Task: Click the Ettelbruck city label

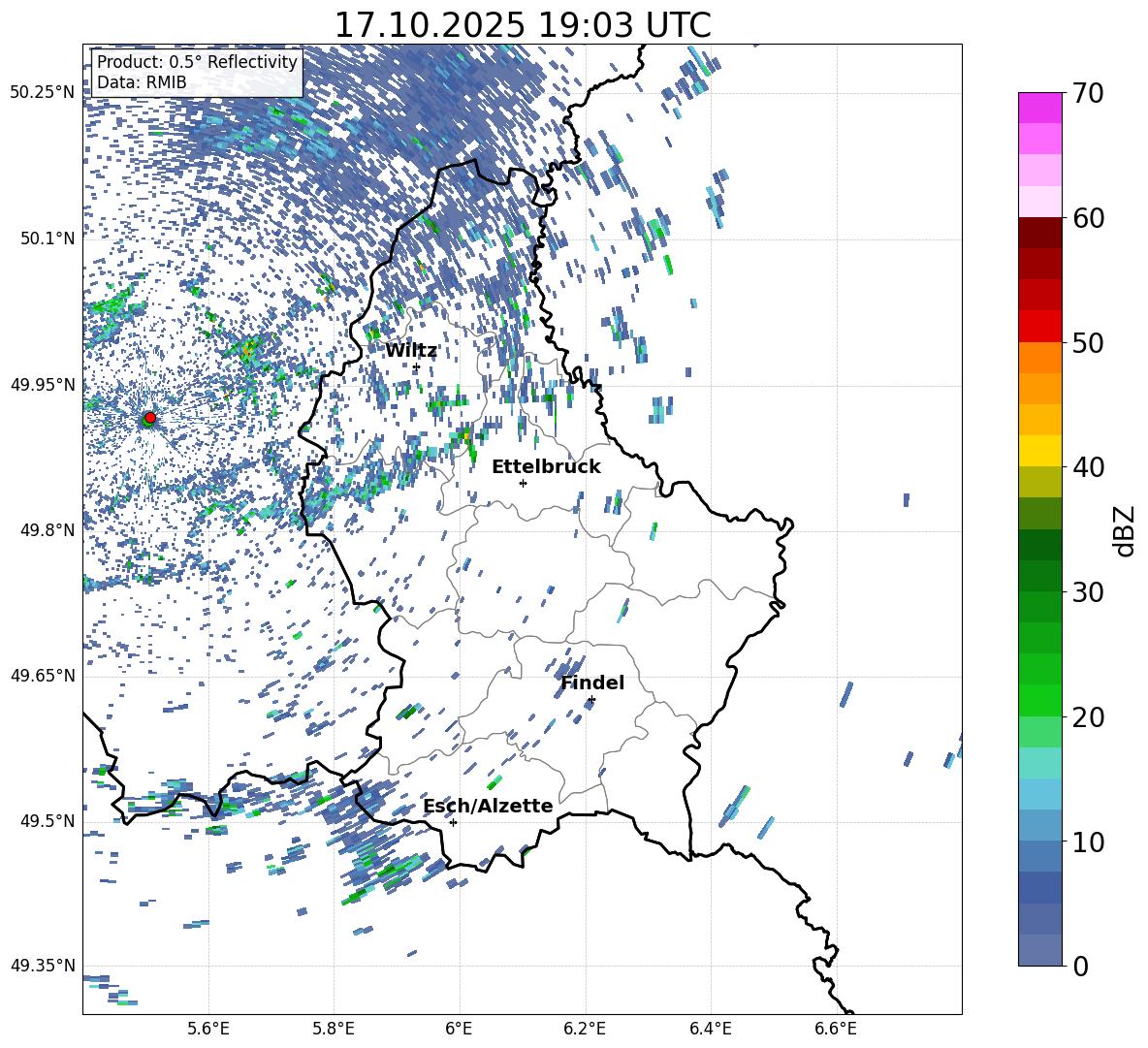Action: point(546,466)
